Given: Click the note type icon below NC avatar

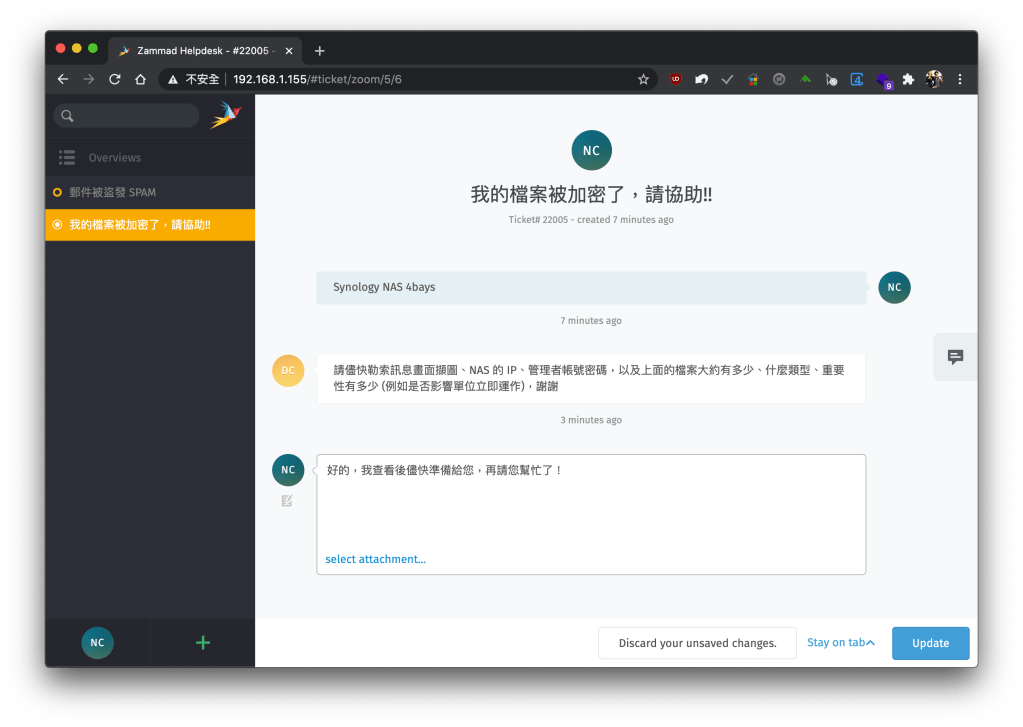Looking at the screenshot, I should tap(287, 500).
